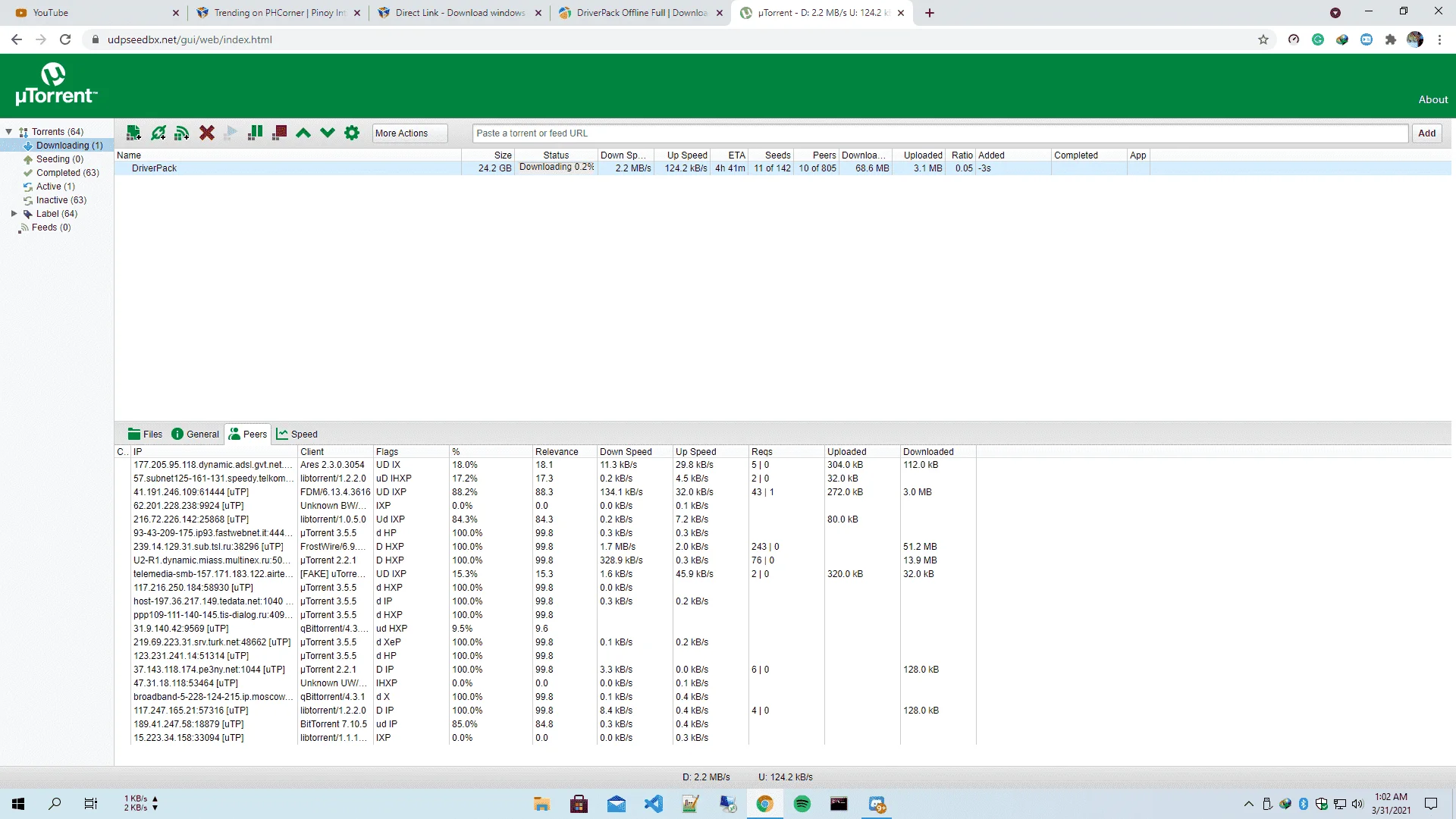Click the µTorrent logo
The width and height of the screenshot is (1456, 819).
coord(56,84)
